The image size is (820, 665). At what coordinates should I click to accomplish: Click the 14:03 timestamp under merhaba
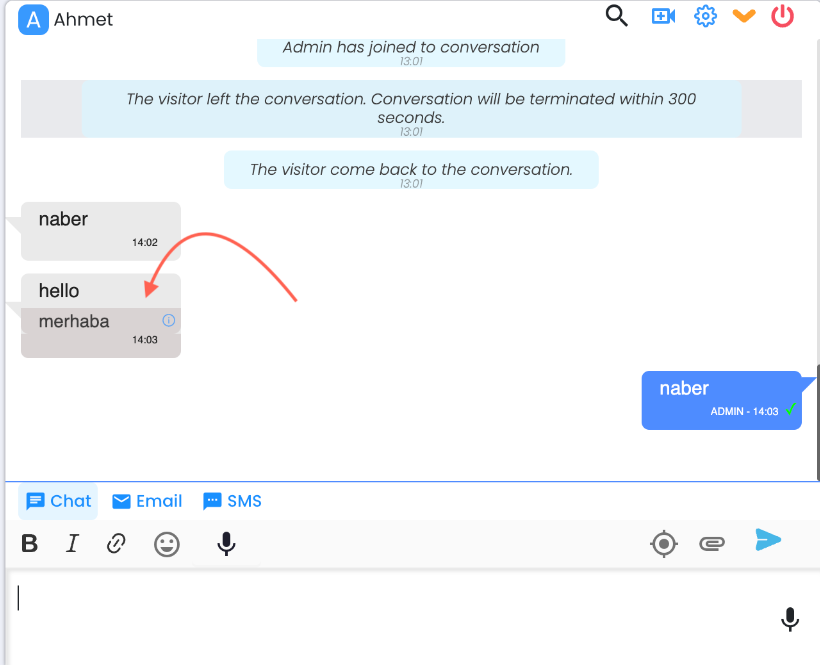(x=145, y=340)
